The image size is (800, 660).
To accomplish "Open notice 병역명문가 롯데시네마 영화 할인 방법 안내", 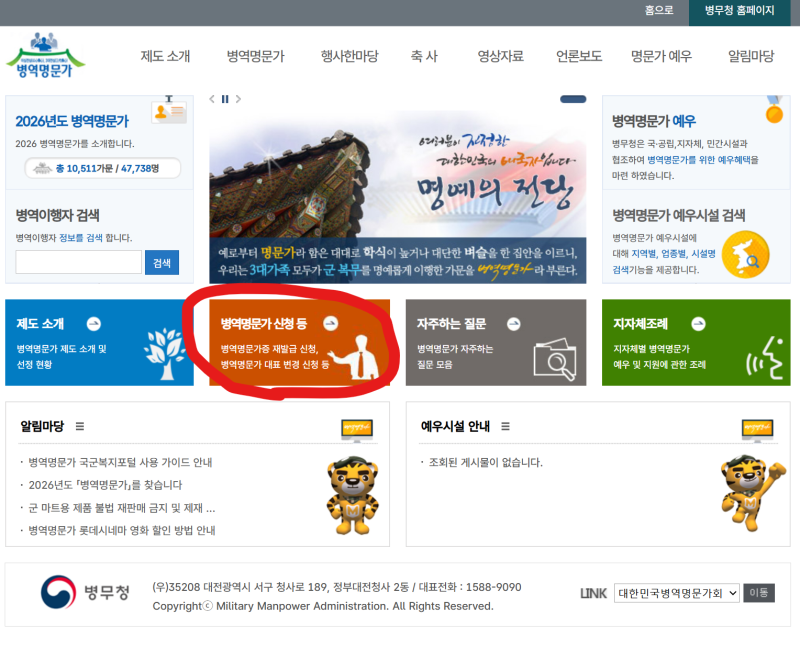I will (x=121, y=530).
